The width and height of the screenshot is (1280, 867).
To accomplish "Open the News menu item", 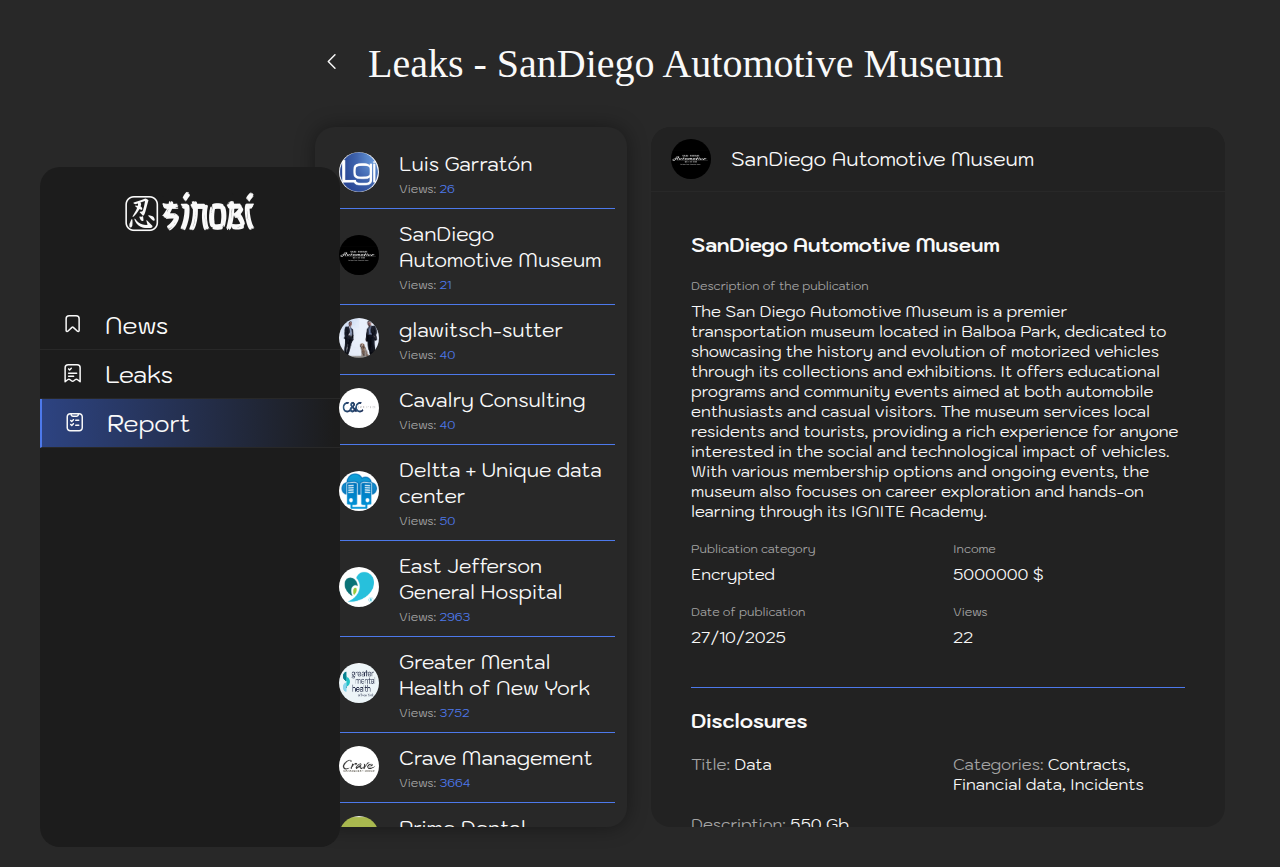I will 137,326.
